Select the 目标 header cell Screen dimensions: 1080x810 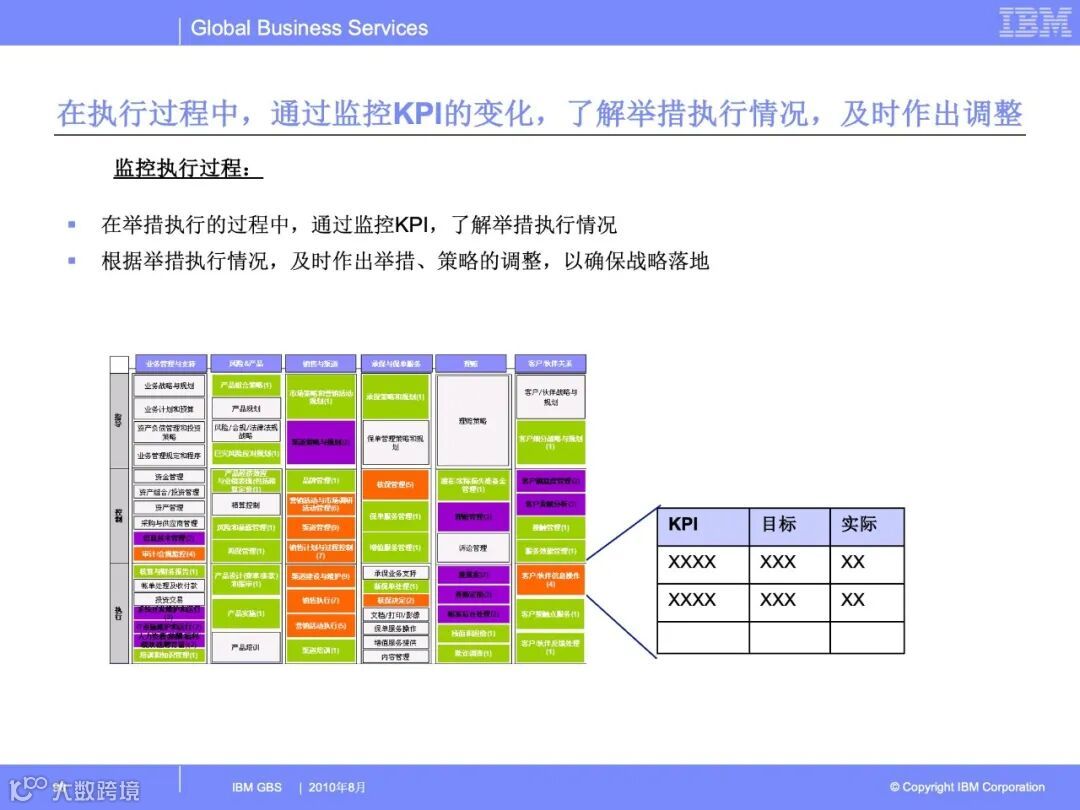coord(789,527)
